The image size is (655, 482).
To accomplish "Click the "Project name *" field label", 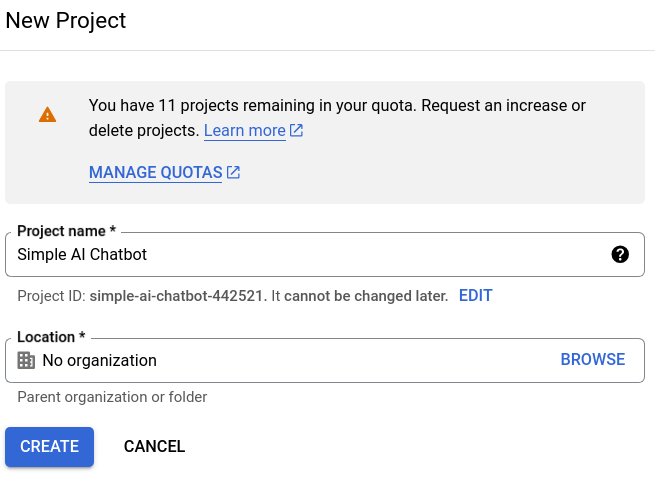I will pos(66,231).
